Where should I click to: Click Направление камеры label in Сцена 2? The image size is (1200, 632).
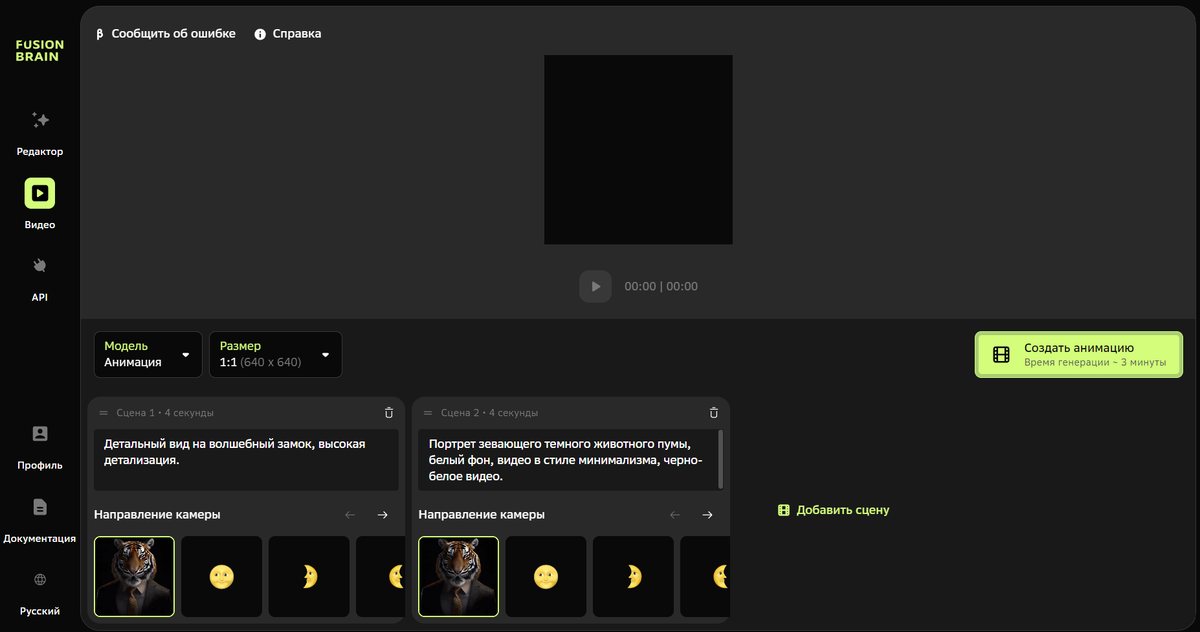[x=482, y=515]
